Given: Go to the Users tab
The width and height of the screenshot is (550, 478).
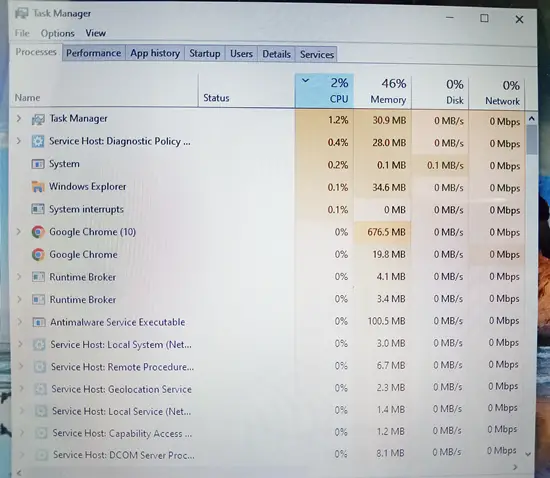Looking at the screenshot, I should pyautogui.click(x=241, y=54).
